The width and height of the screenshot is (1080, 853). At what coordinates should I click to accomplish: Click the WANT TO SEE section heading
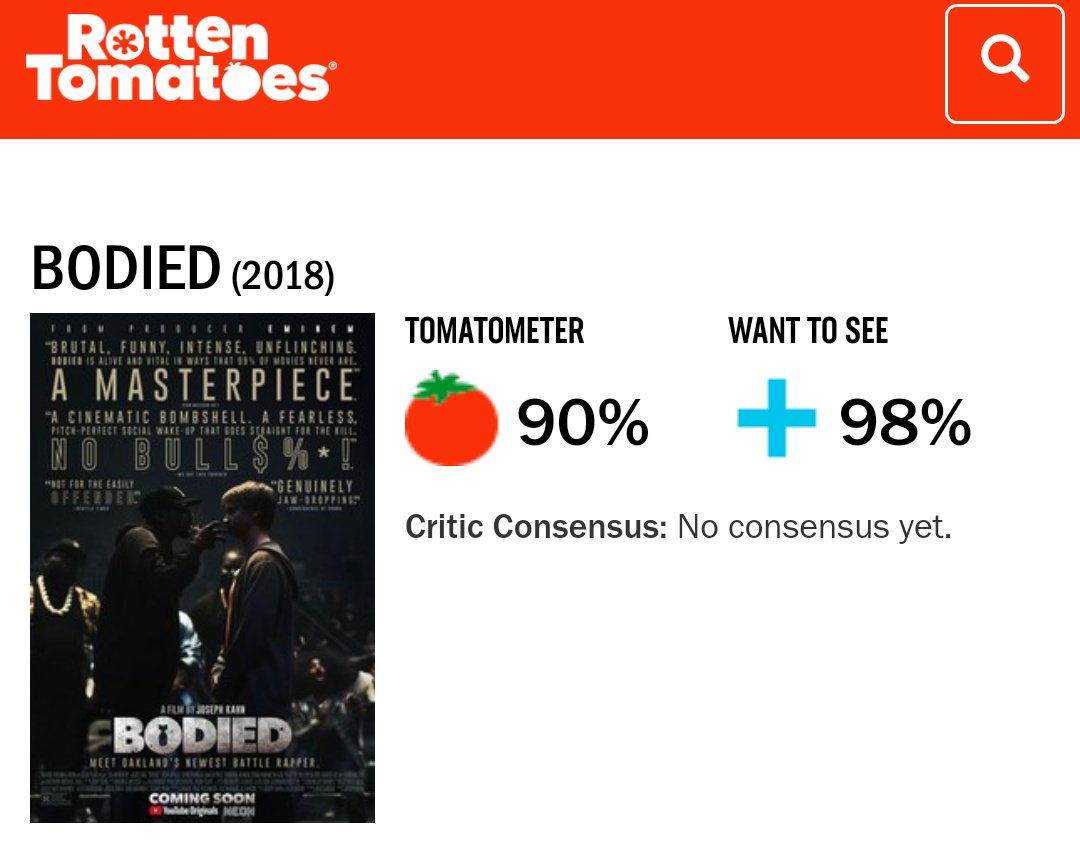(812, 330)
